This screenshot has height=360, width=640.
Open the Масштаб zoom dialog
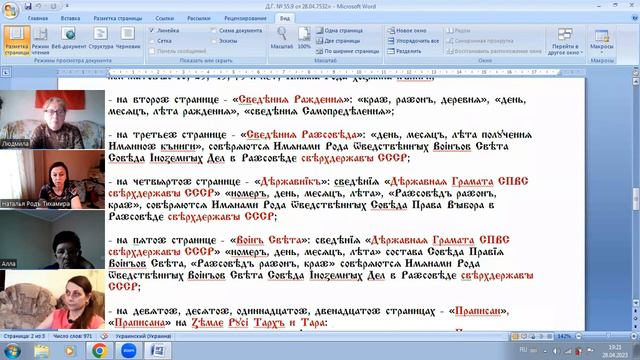tap(282, 38)
